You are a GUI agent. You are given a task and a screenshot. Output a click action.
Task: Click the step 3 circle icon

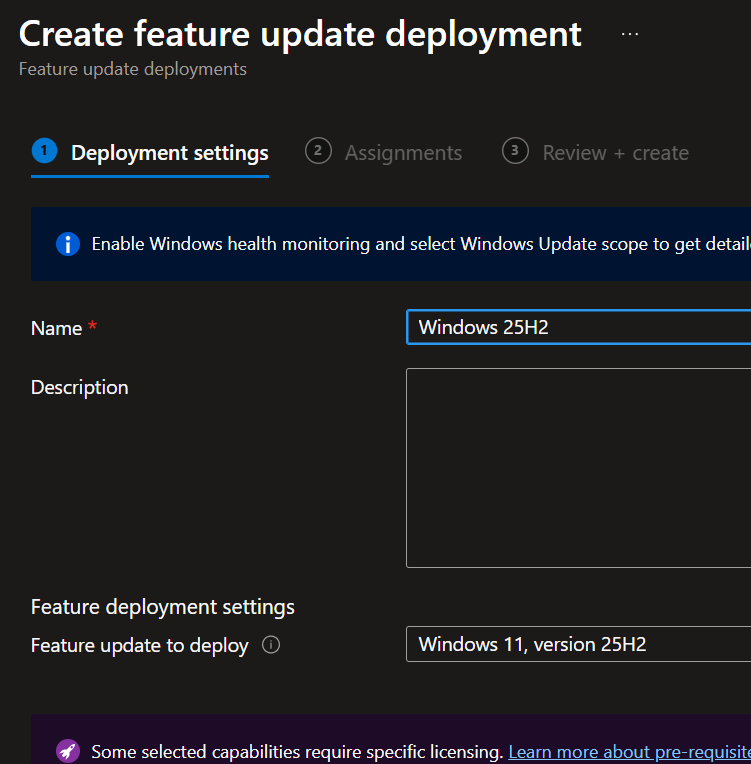pos(515,151)
